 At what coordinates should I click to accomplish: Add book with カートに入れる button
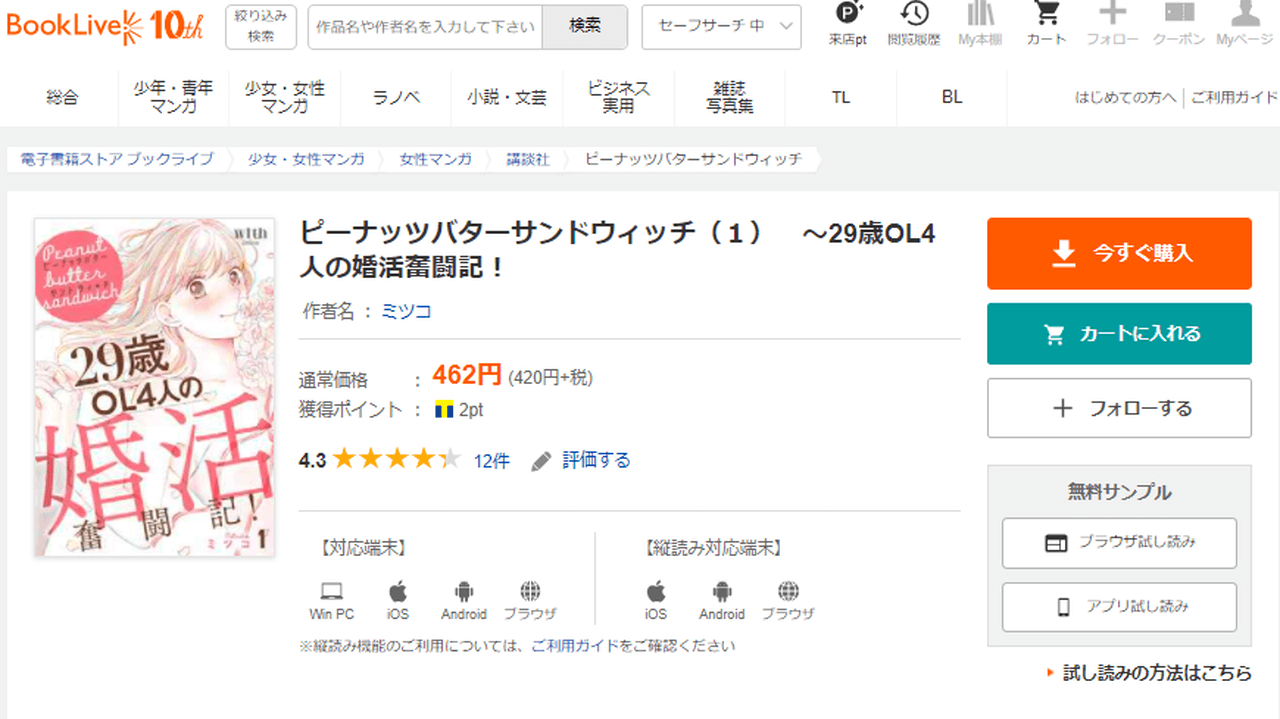(1119, 334)
